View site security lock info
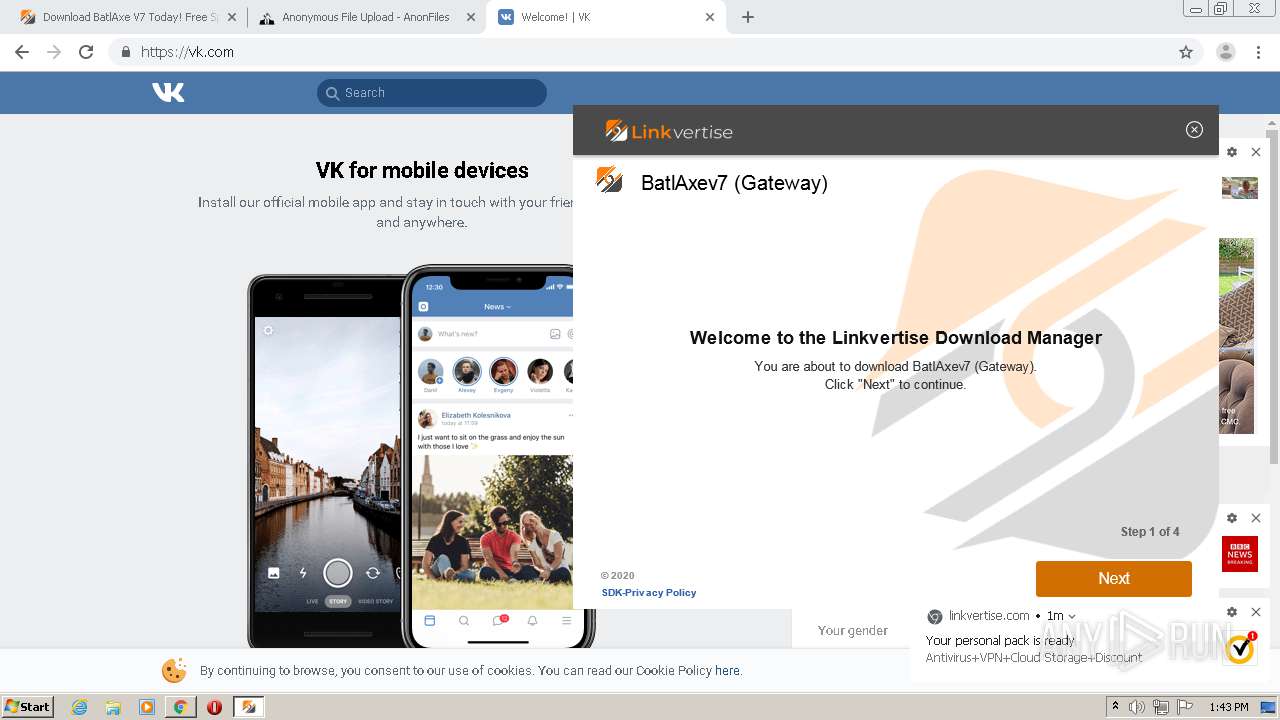Screen dimensions: 1280x720 [x=125, y=52]
